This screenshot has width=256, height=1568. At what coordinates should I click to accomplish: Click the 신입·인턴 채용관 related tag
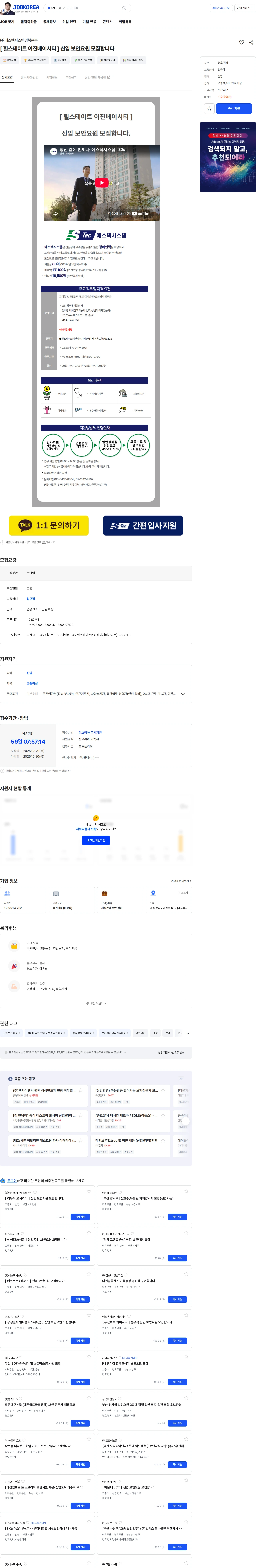12,1033
